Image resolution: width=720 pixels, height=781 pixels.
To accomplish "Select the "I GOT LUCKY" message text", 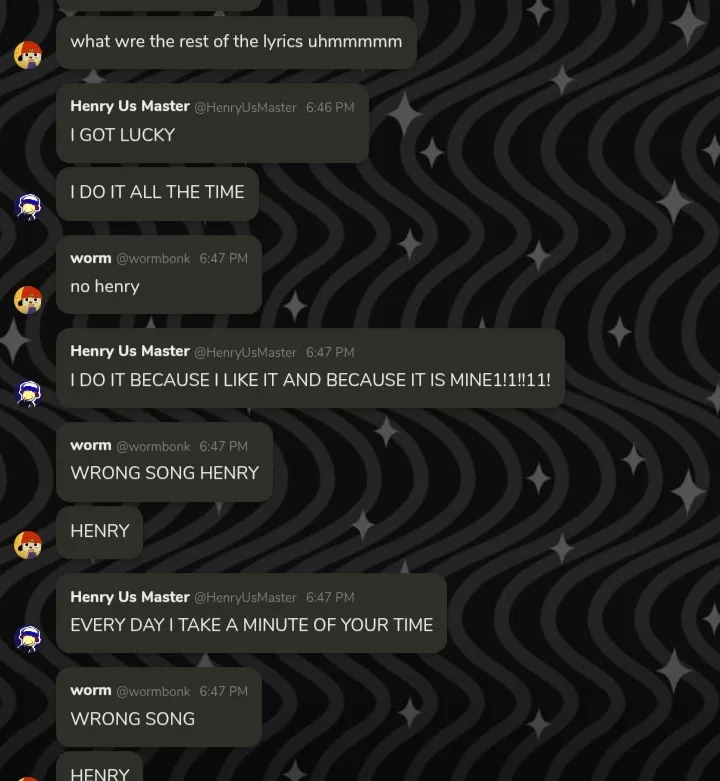I will pyautogui.click(x=122, y=135).
